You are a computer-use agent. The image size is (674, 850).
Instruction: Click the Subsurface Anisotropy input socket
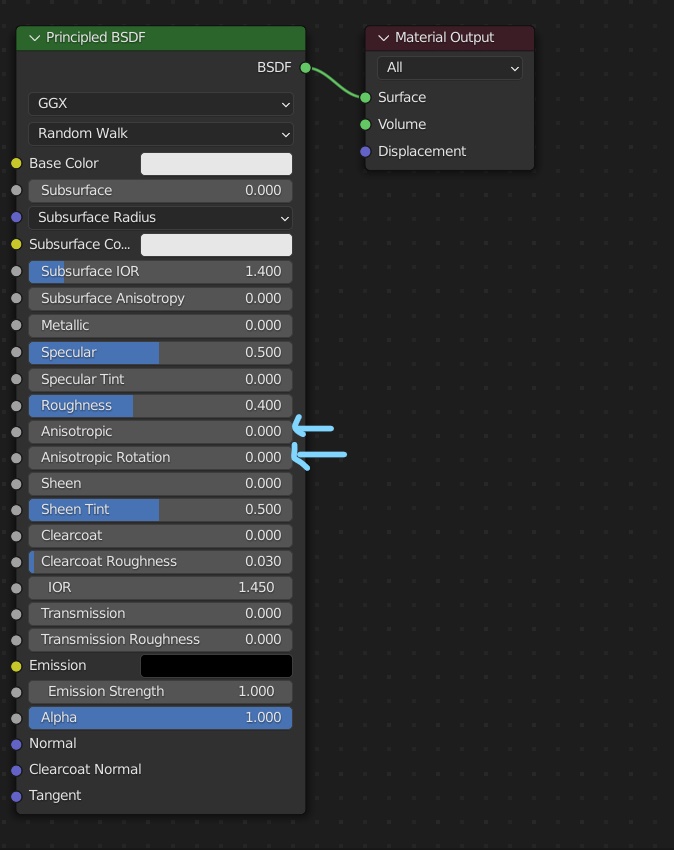tap(16, 298)
